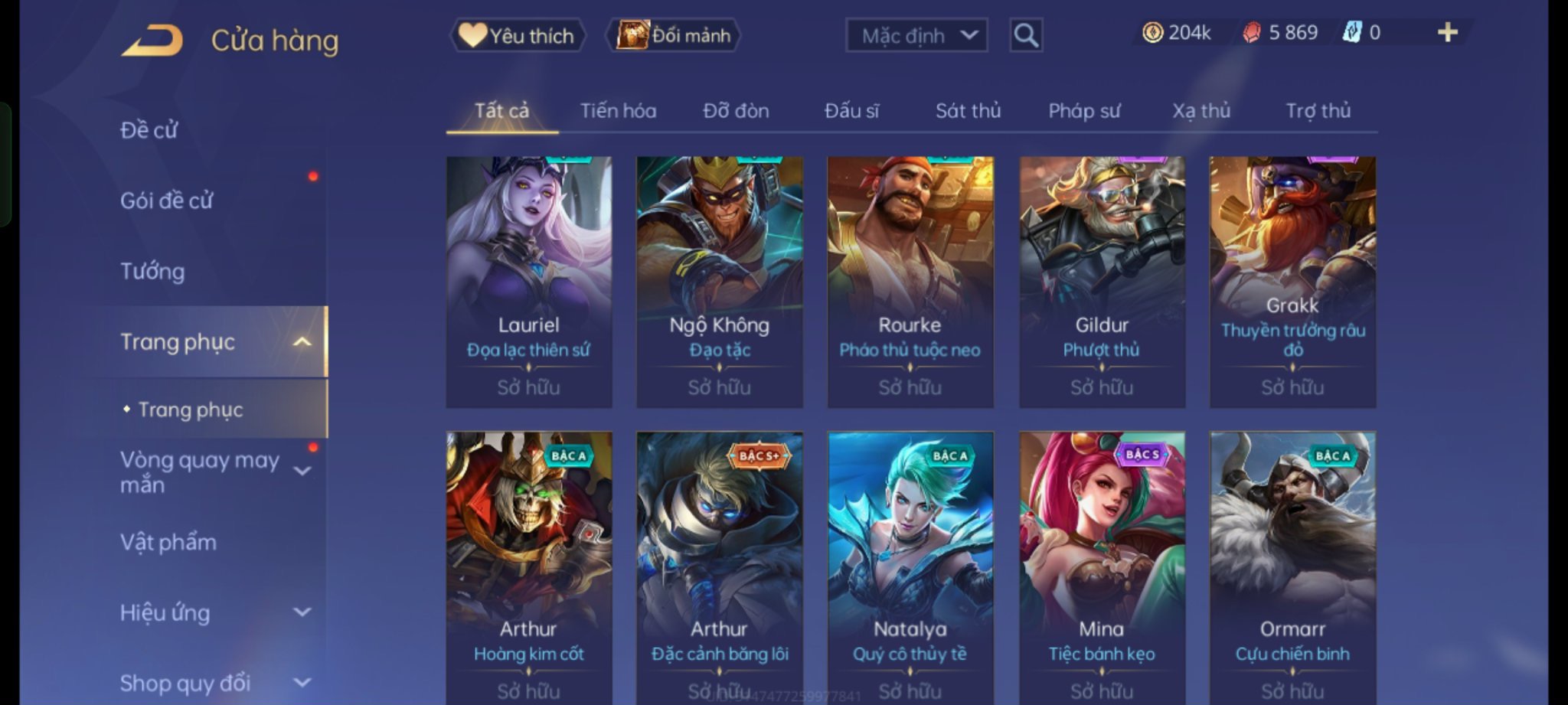
Task: Expand the Hiệu ứng sidebar section
Action: pyautogui.click(x=302, y=612)
